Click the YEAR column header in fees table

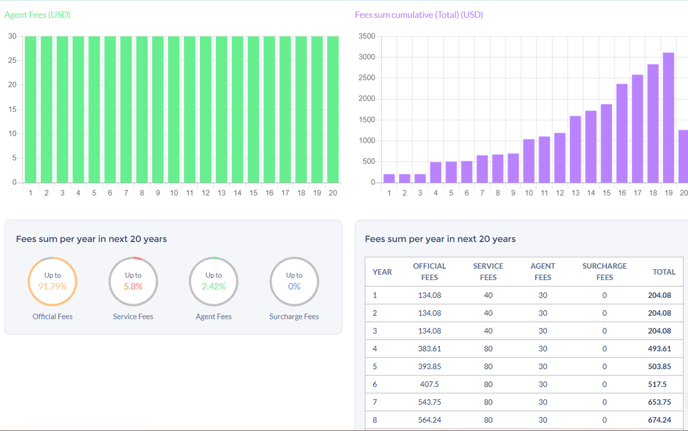[382, 271]
